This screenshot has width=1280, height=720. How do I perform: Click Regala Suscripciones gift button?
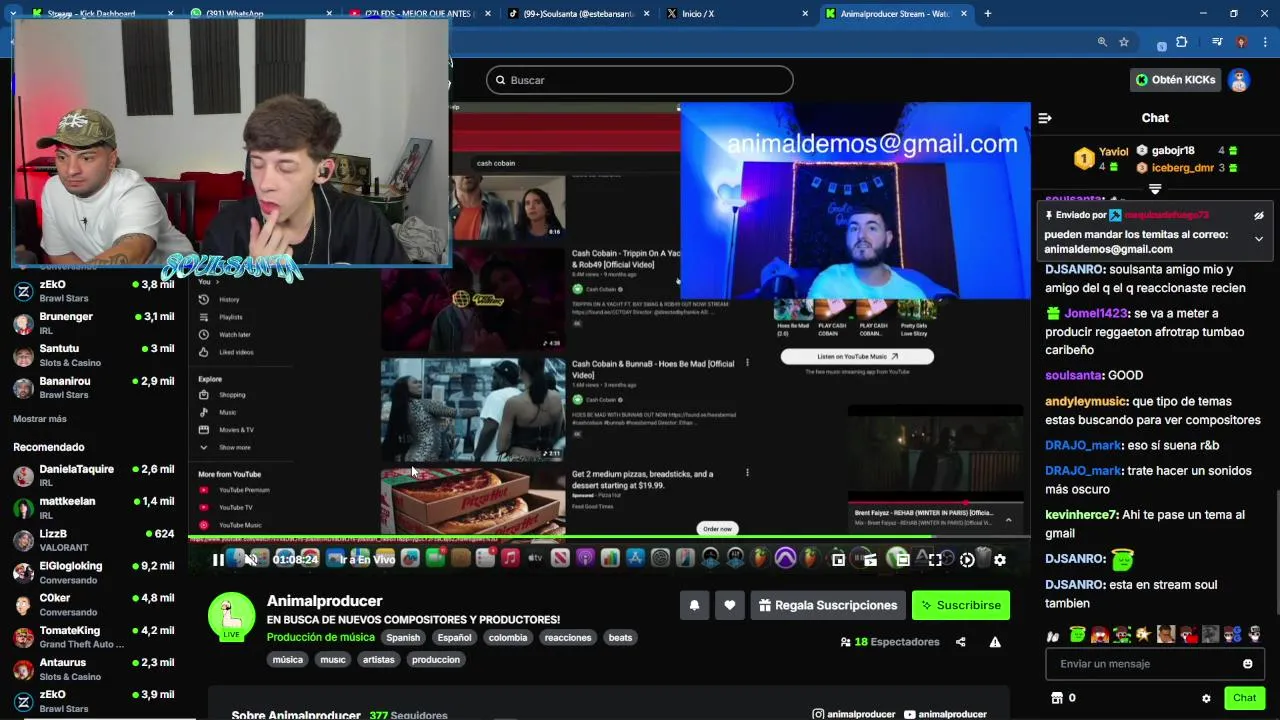coord(828,605)
